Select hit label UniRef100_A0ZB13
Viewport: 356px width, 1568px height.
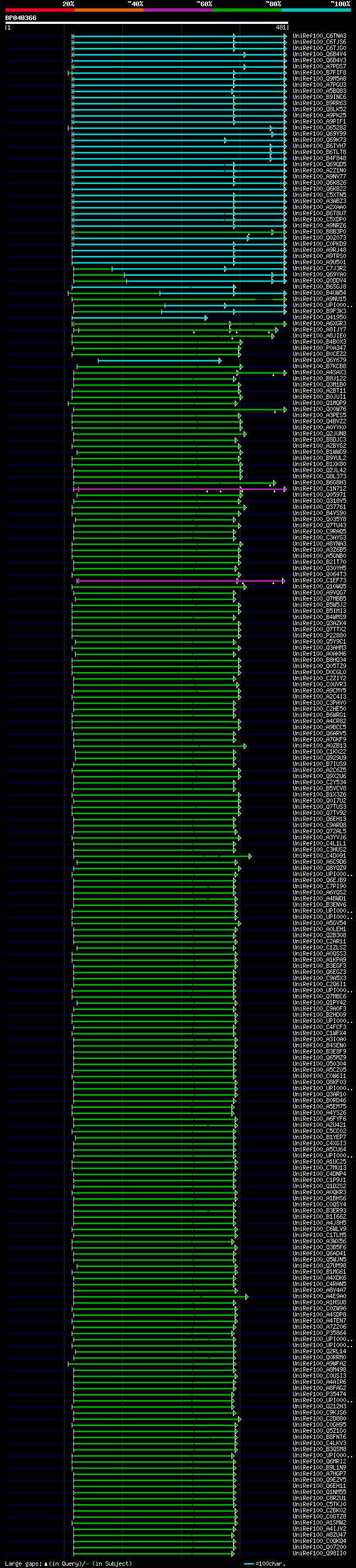[319, 746]
